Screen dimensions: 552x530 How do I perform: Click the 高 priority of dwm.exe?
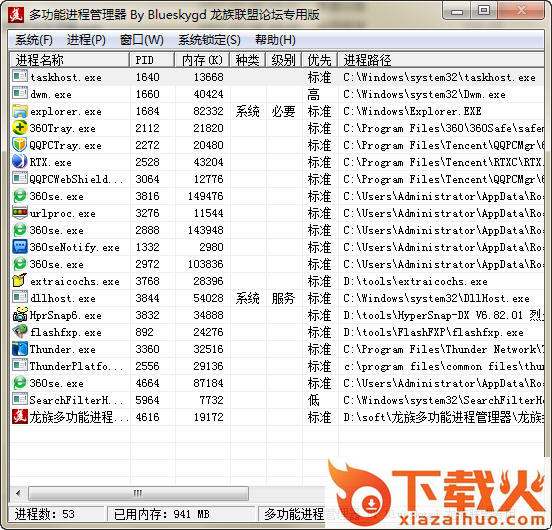[314, 94]
